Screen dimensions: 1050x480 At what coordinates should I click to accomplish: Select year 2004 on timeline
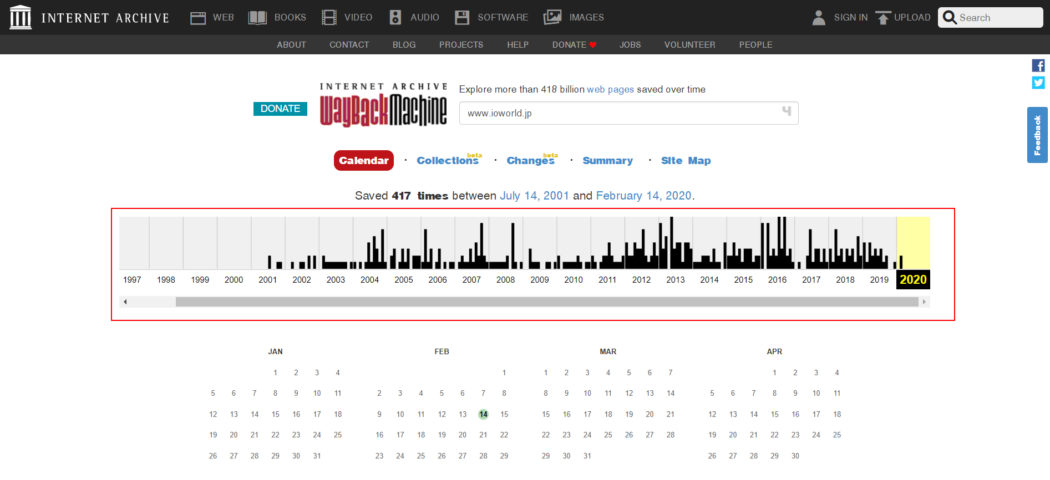click(x=370, y=280)
